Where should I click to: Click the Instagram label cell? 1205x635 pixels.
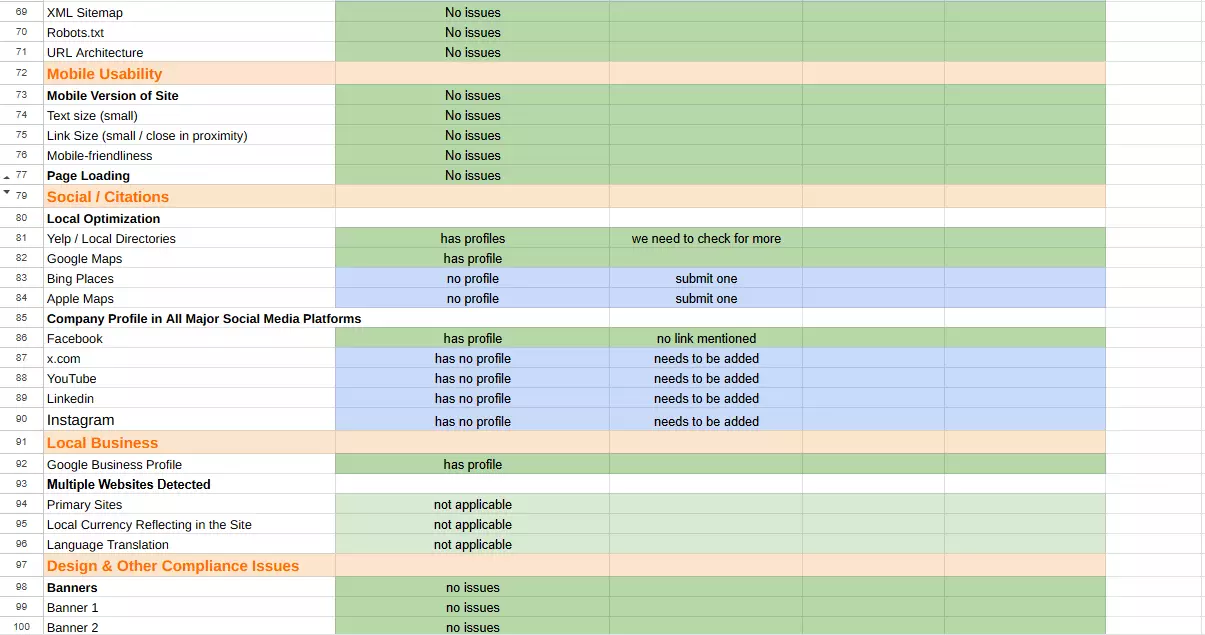pyautogui.click(x=190, y=420)
